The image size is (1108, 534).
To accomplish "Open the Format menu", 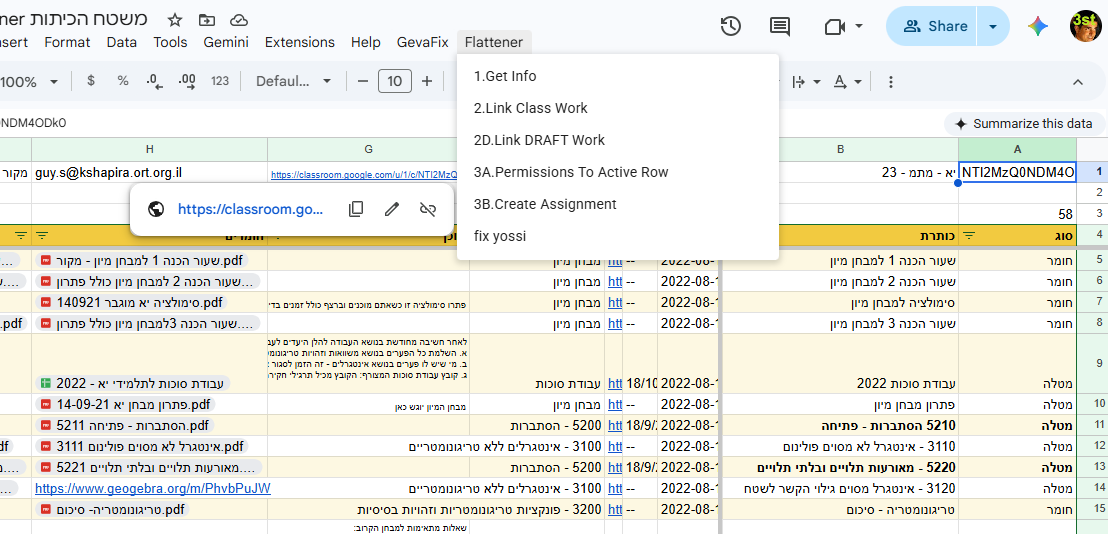I will (67, 42).
